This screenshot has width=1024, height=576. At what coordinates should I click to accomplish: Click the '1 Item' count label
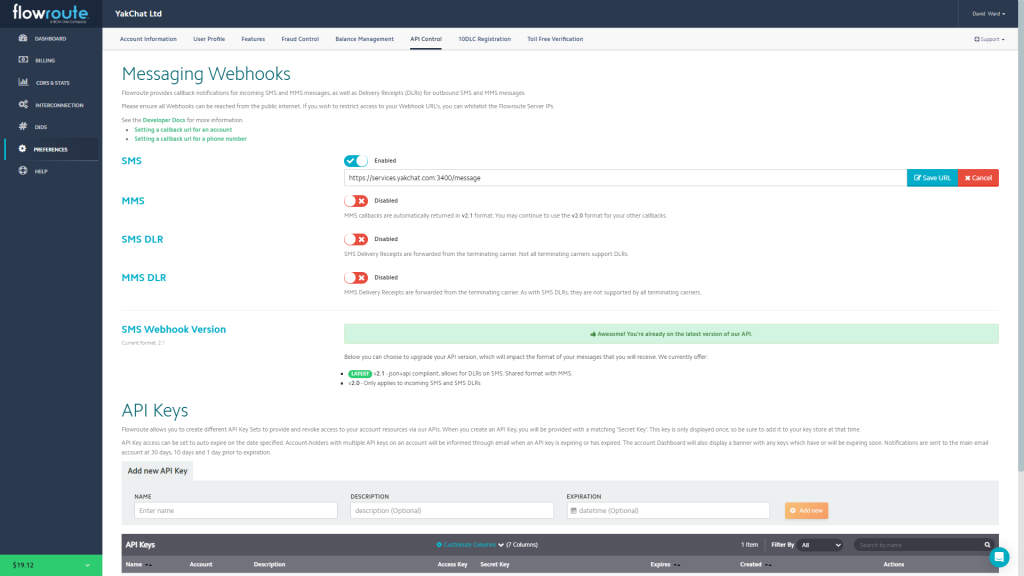tap(749, 545)
